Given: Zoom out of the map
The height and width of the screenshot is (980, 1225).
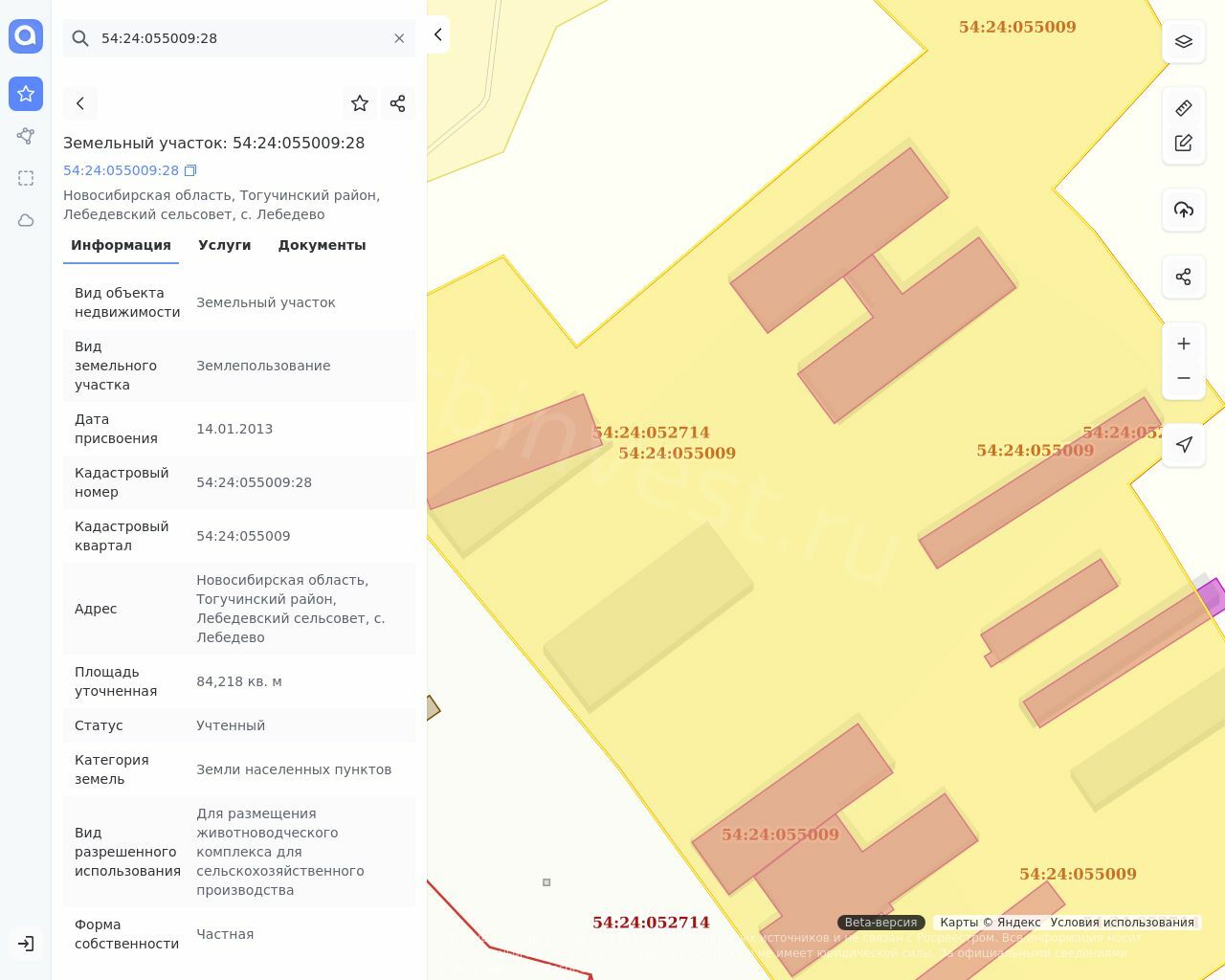Looking at the screenshot, I should click(1184, 378).
